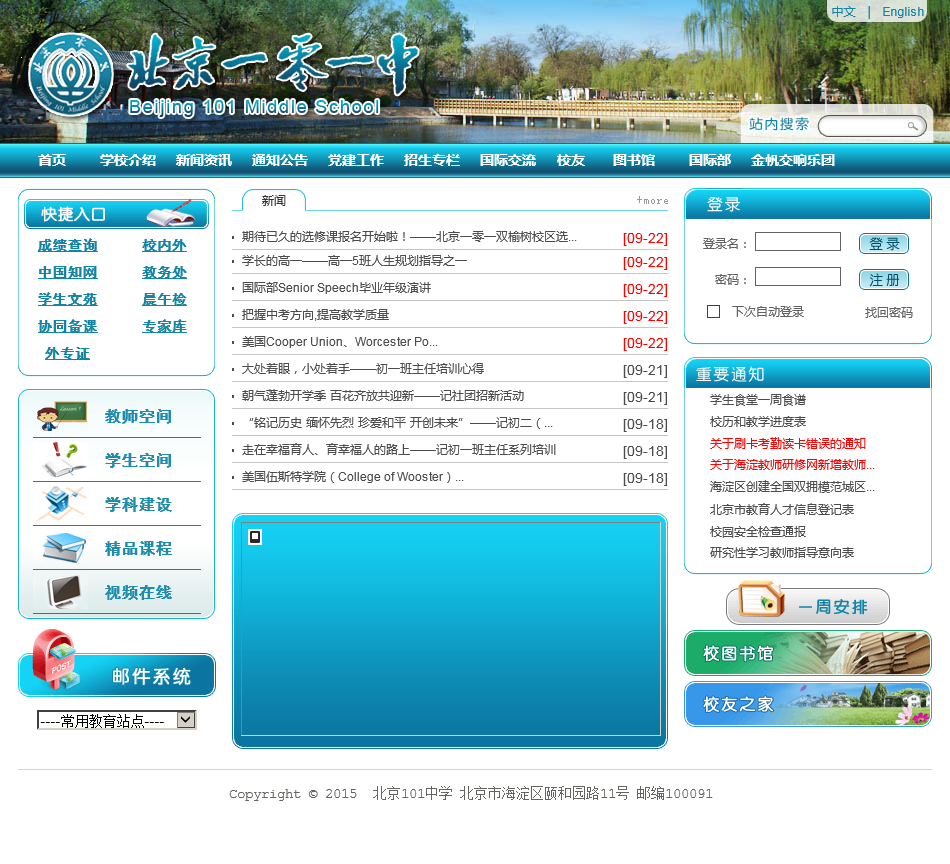
Task: Click the broken media placeholder icon in blue panel
Action: 255,537
